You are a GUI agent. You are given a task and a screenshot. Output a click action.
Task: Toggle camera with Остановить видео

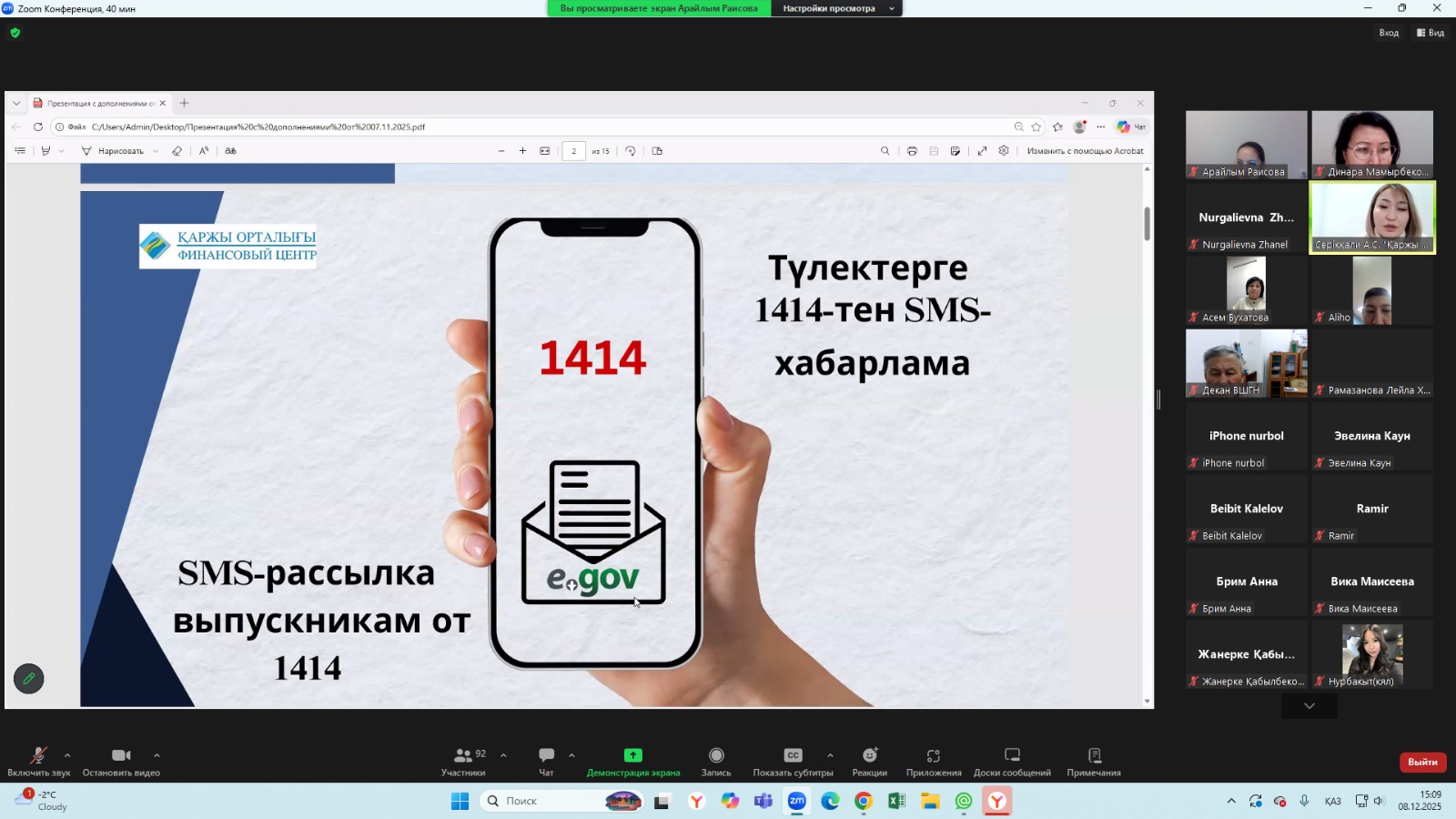[121, 761]
